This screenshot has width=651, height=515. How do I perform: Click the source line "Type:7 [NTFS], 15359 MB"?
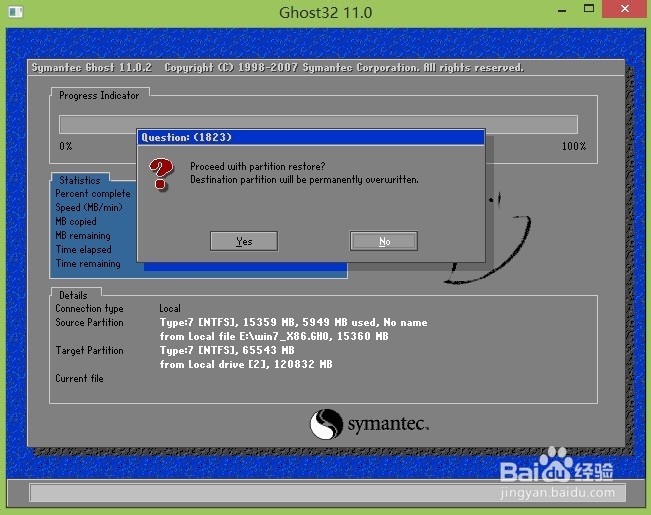(293, 322)
